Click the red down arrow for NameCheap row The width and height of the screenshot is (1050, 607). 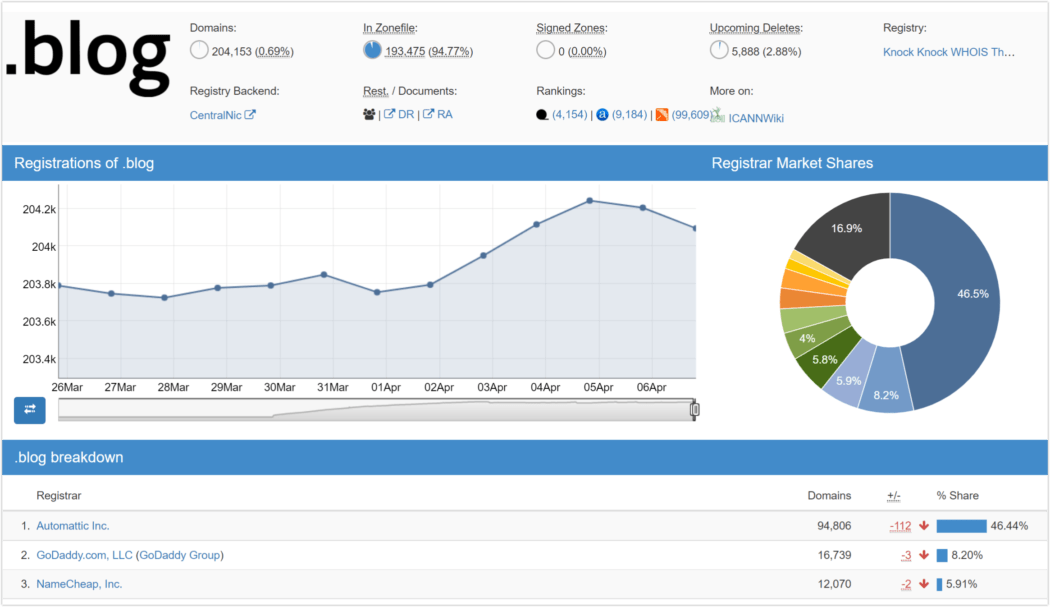pos(924,584)
